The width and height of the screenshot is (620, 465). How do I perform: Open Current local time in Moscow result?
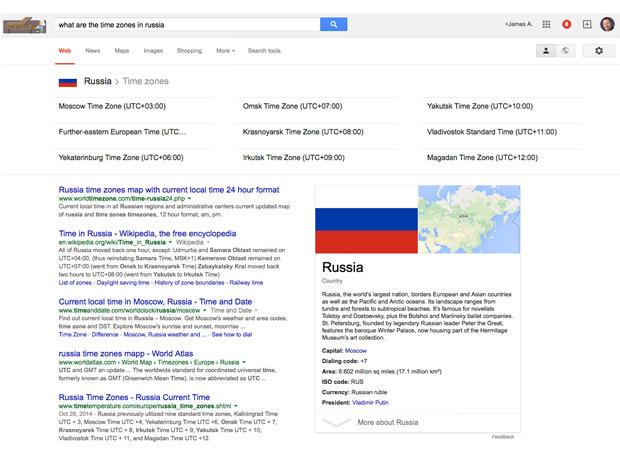pyautogui.click(x=155, y=302)
